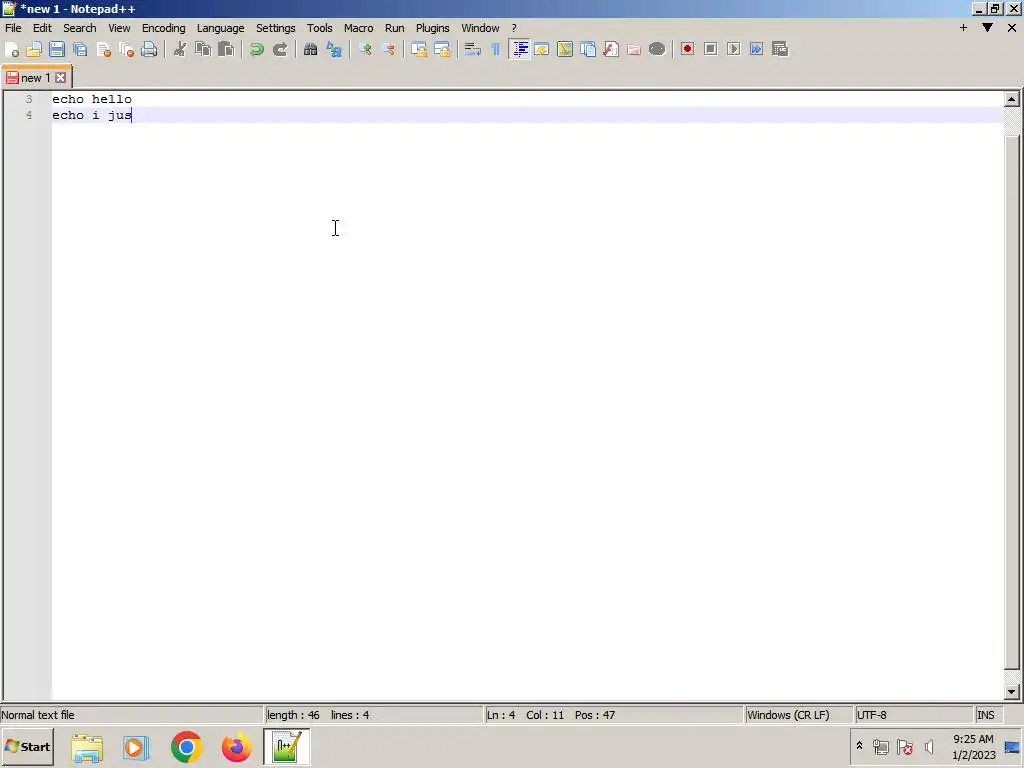Open the Search menu
1024x768 pixels.
tap(80, 28)
